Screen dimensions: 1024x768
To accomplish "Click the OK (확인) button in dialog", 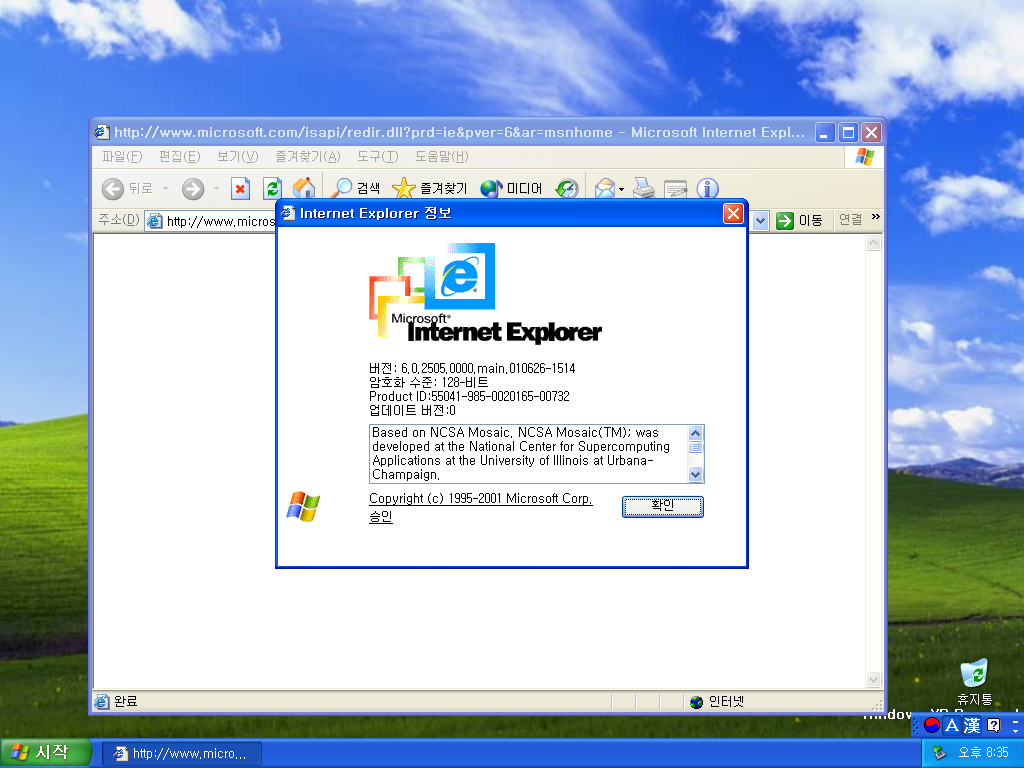I will point(662,506).
